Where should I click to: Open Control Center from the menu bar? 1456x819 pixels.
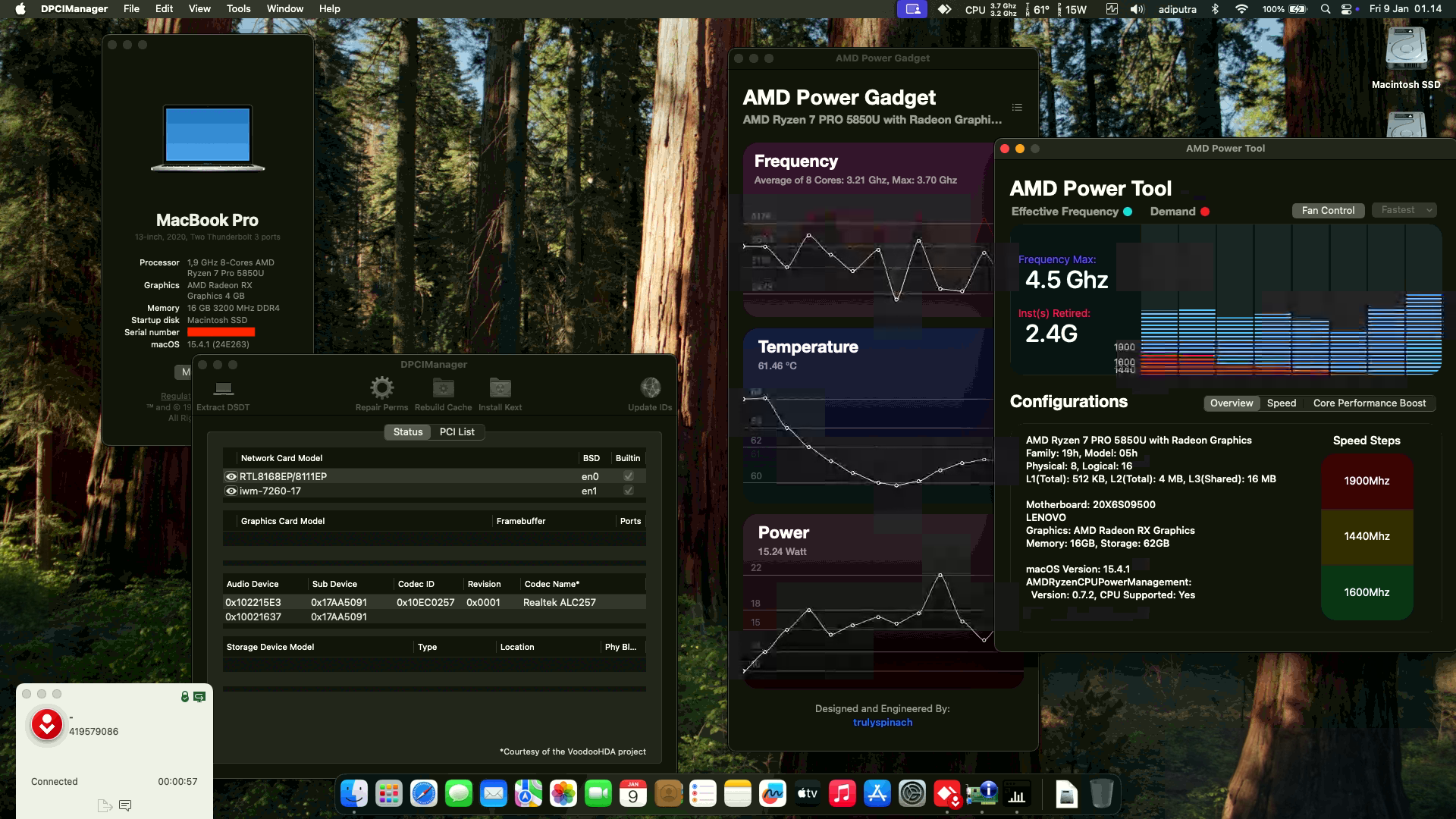pyautogui.click(x=1347, y=9)
